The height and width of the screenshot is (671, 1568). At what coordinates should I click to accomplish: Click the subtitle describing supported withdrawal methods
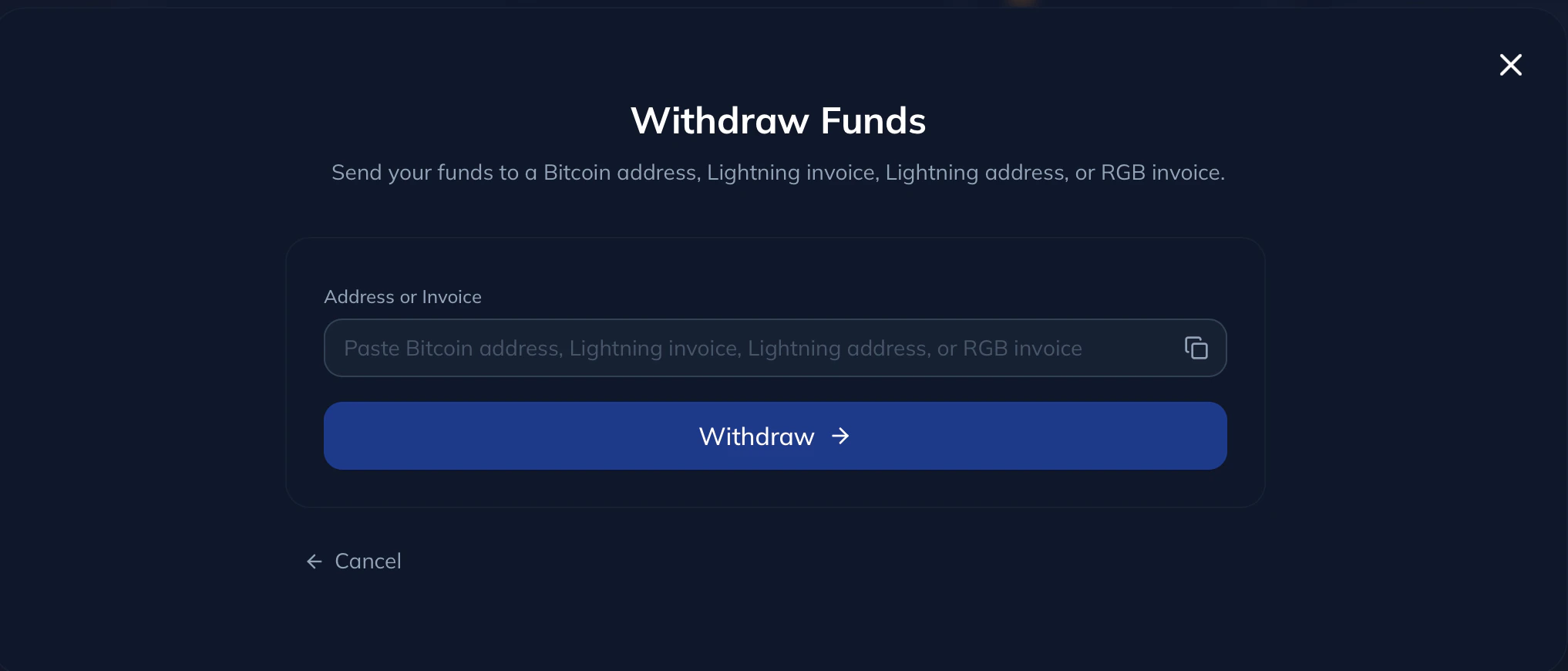(777, 173)
